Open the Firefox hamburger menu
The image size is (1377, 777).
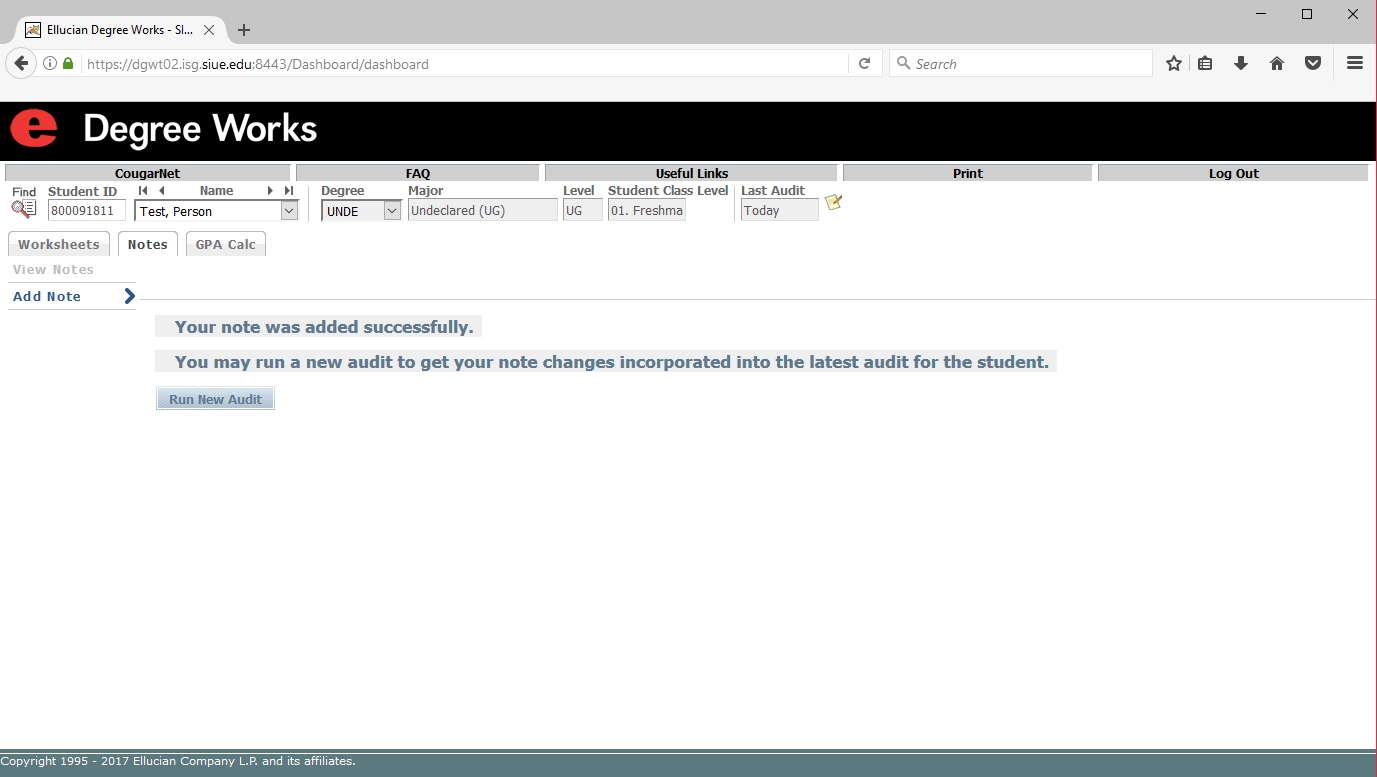[x=1355, y=64]
